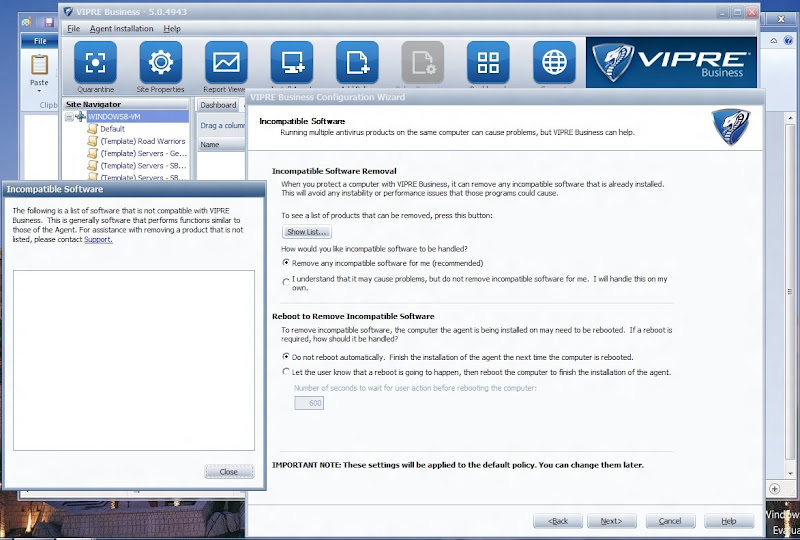Click the Default policy scroll icon

pos(92,129)
